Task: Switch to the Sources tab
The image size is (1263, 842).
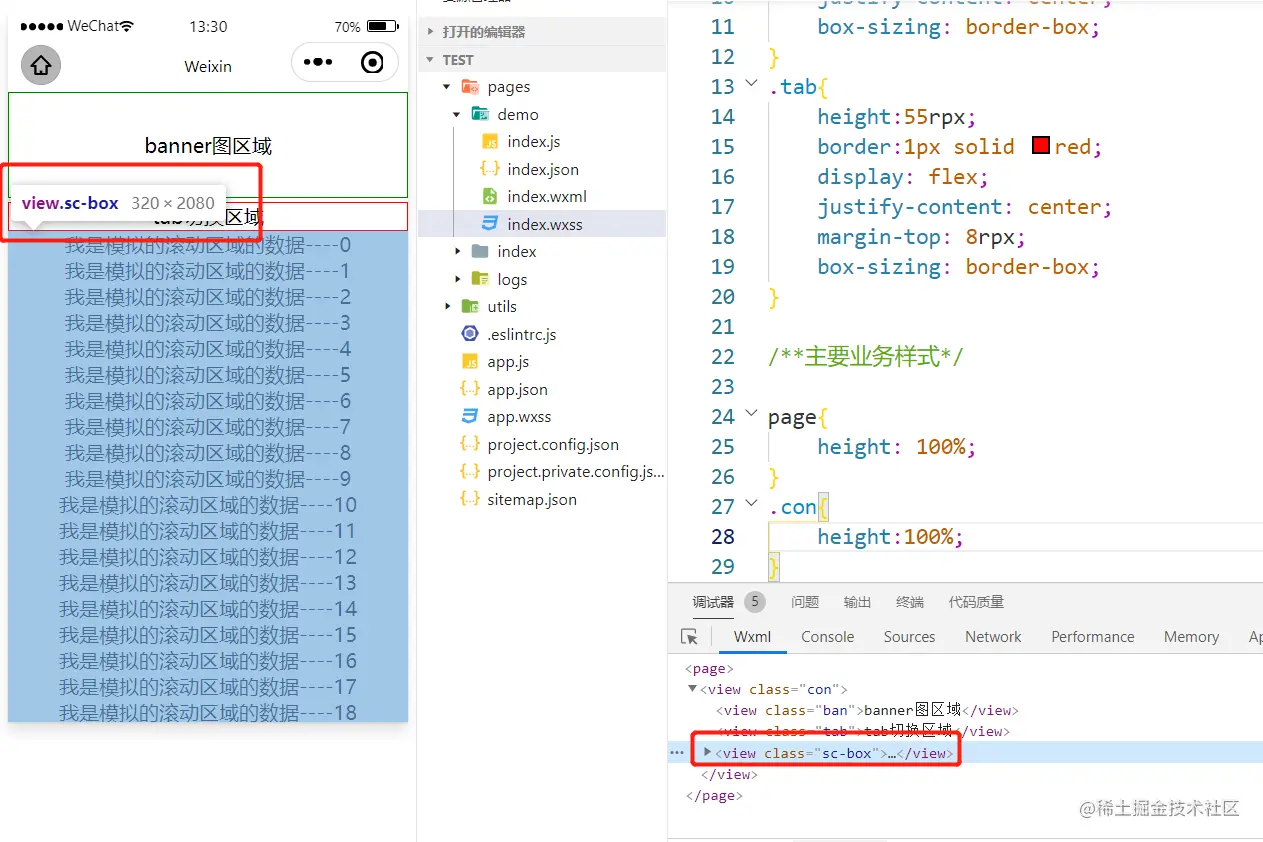Action: (x=909, y=637)
